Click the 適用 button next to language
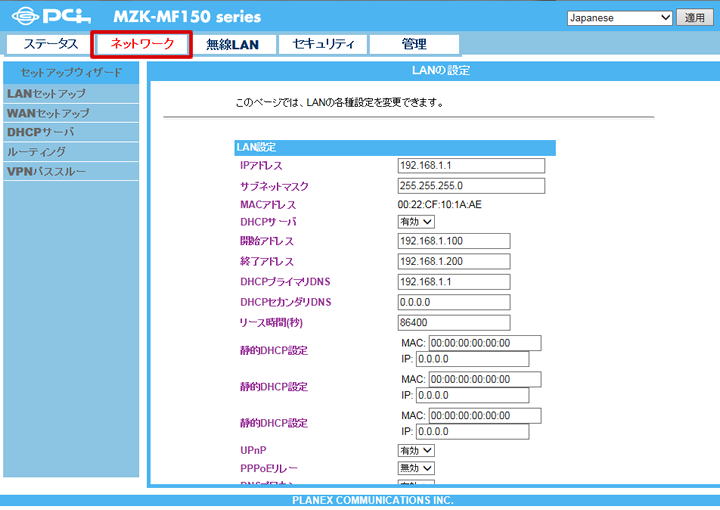 694,18
